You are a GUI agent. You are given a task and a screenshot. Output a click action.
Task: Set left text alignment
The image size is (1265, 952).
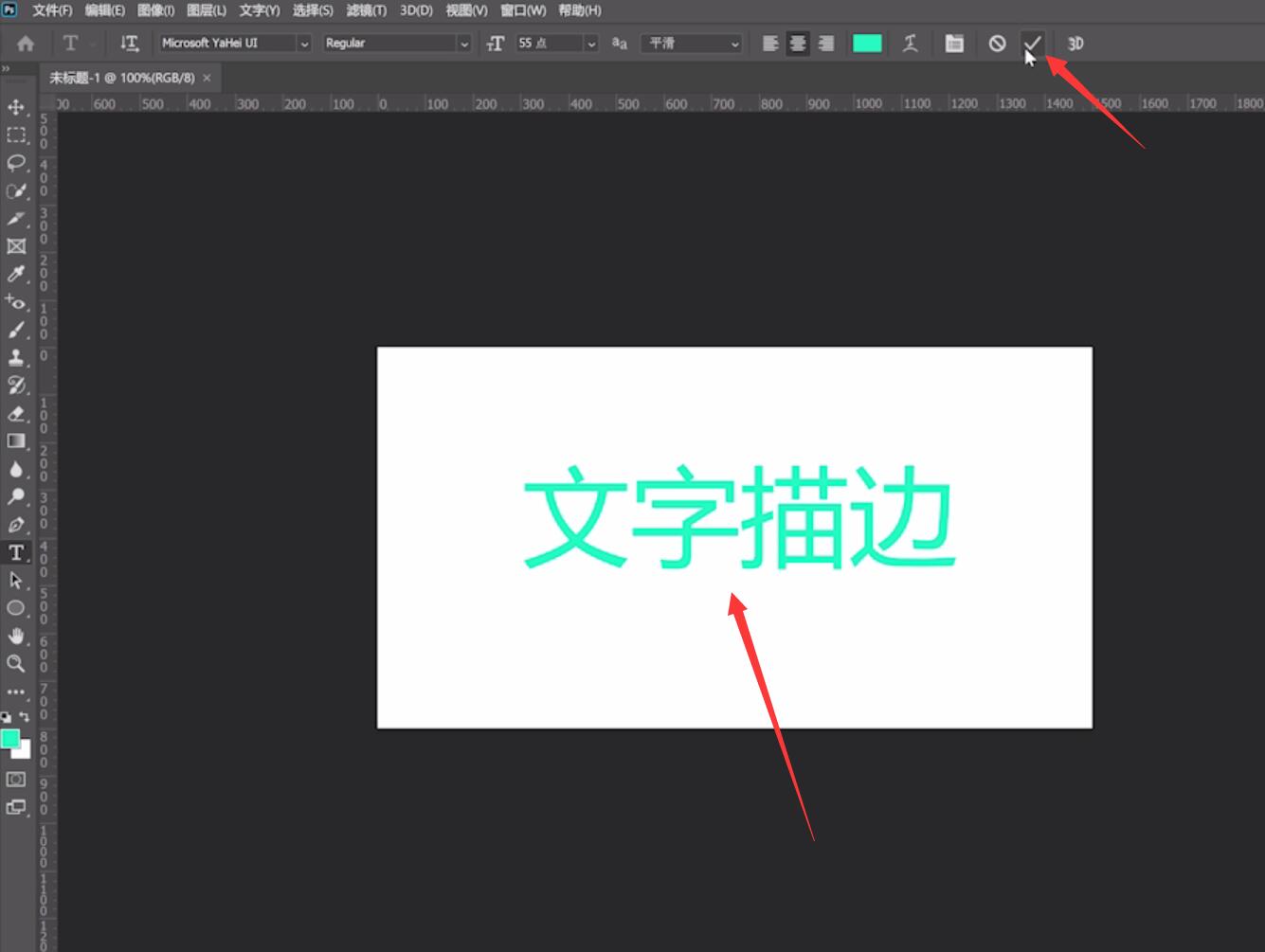point(770,44)
